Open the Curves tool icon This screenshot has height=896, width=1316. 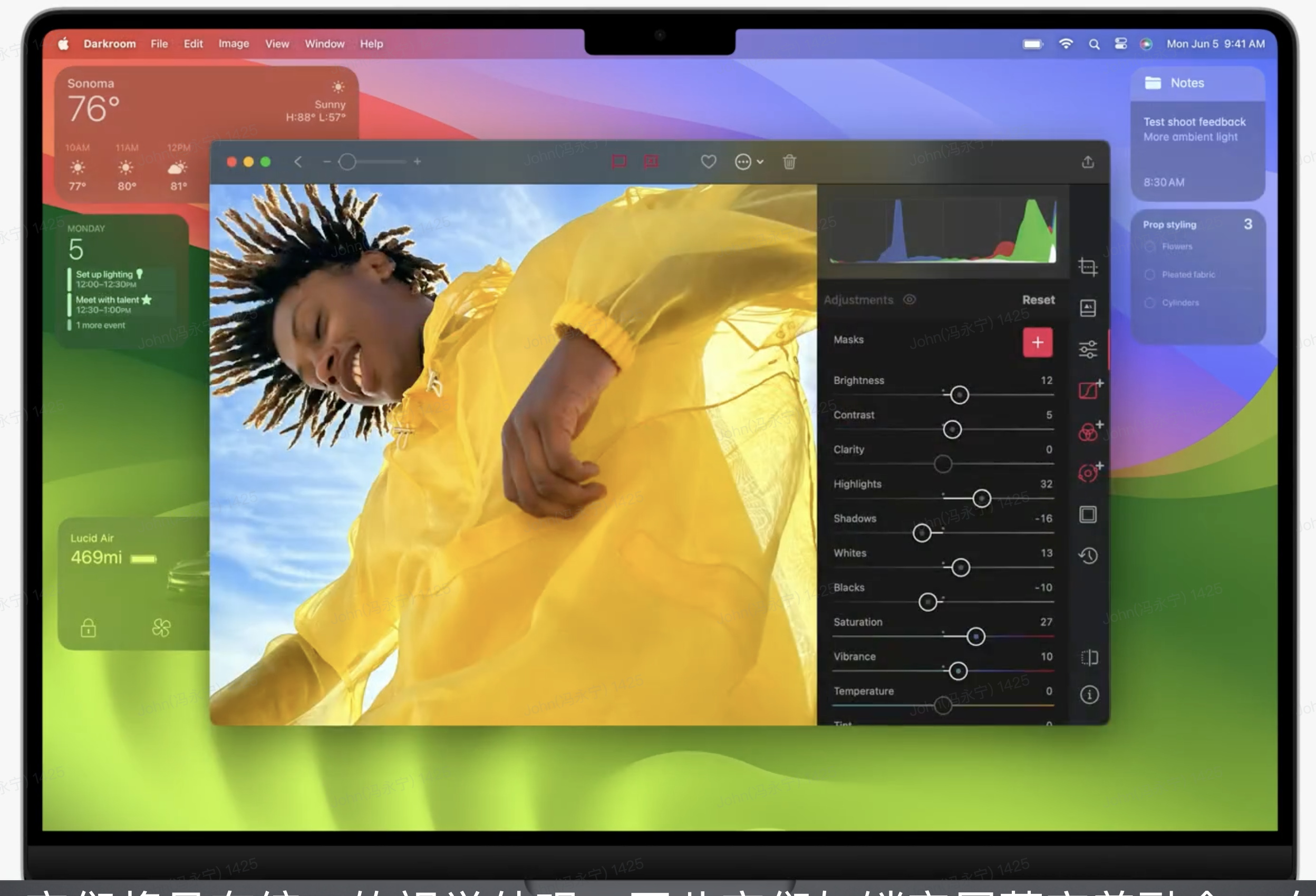[1088, 391]
